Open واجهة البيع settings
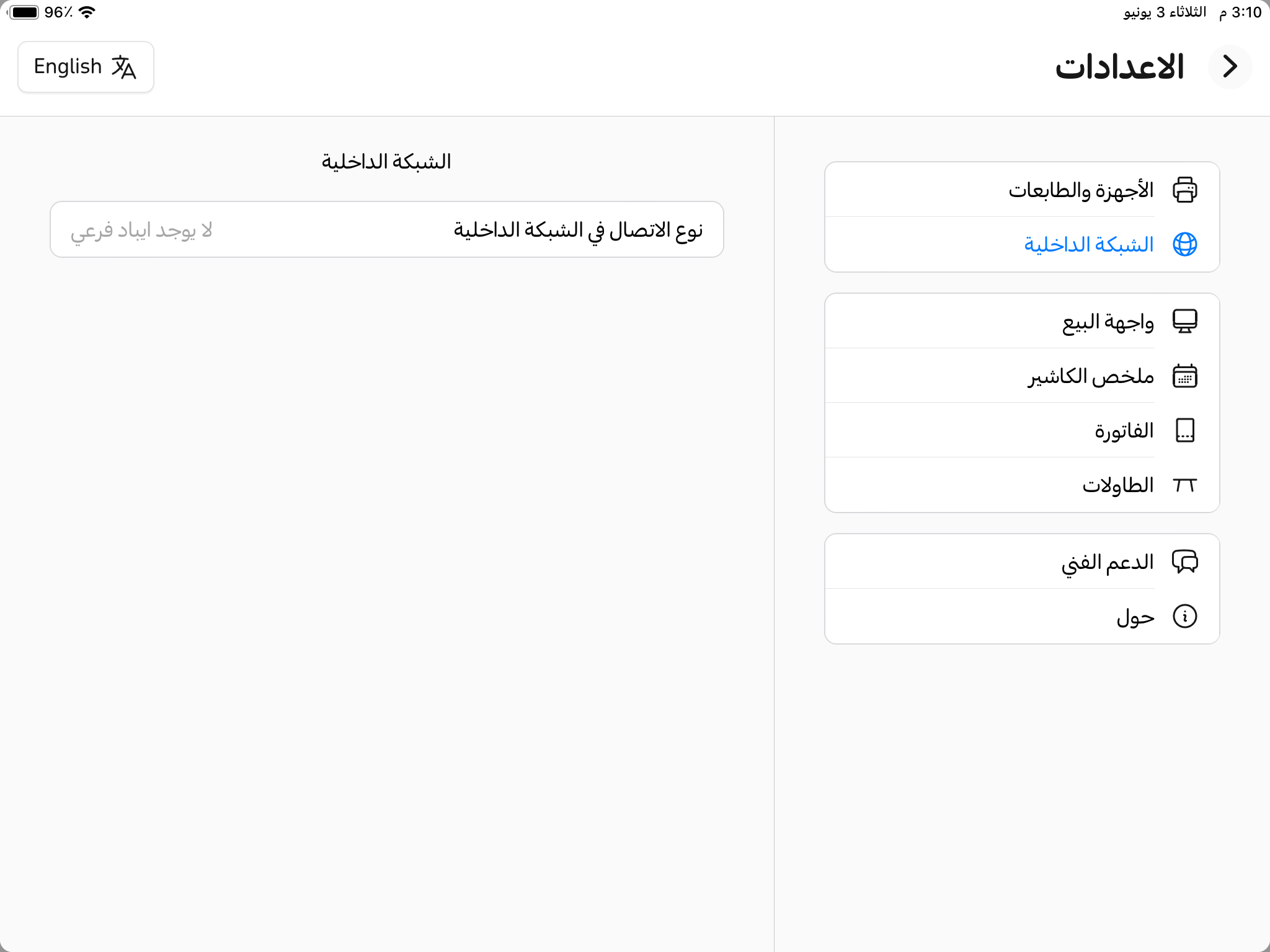 pos(1022,321)
